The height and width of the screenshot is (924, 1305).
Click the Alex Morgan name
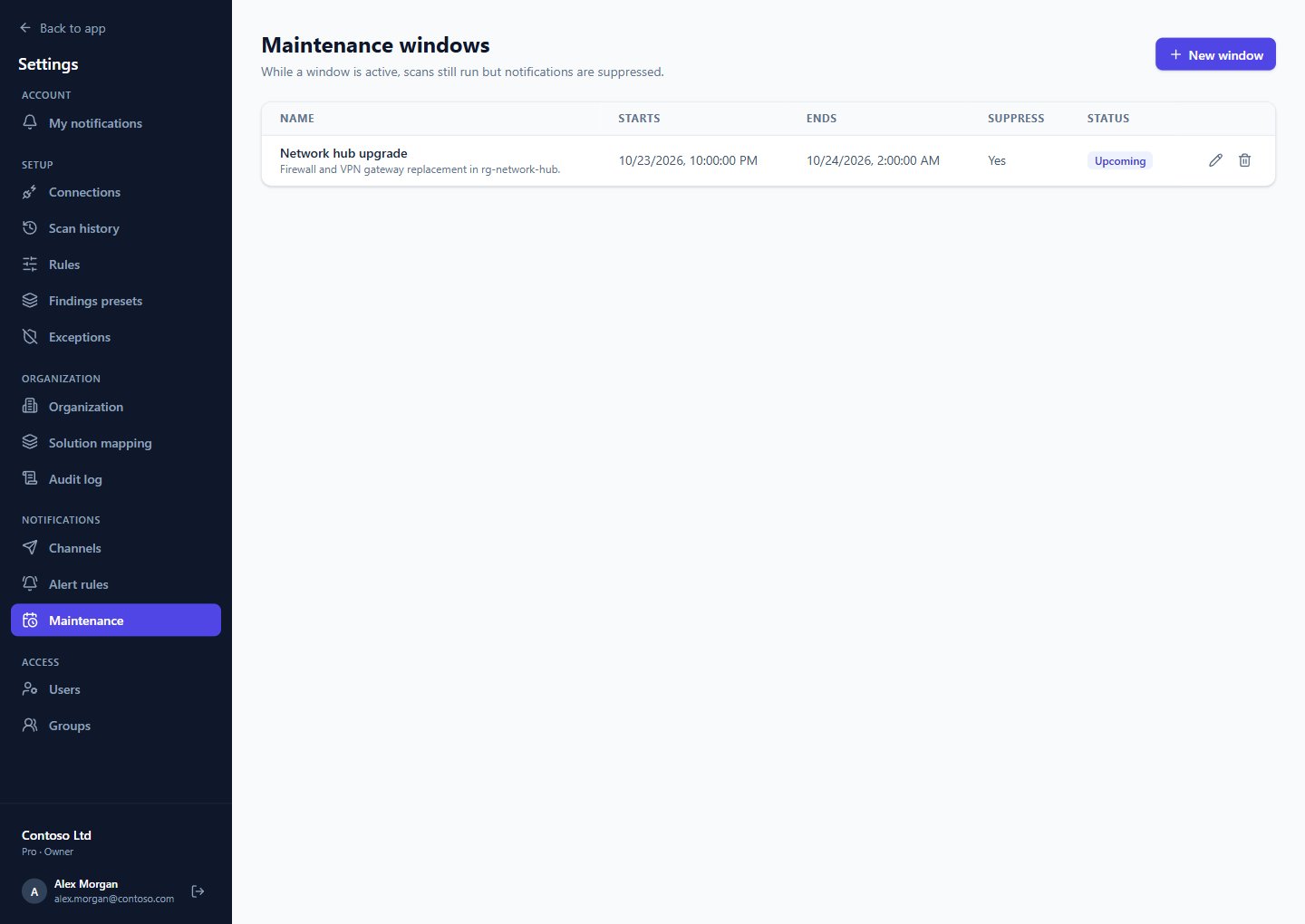coord(86,884)
